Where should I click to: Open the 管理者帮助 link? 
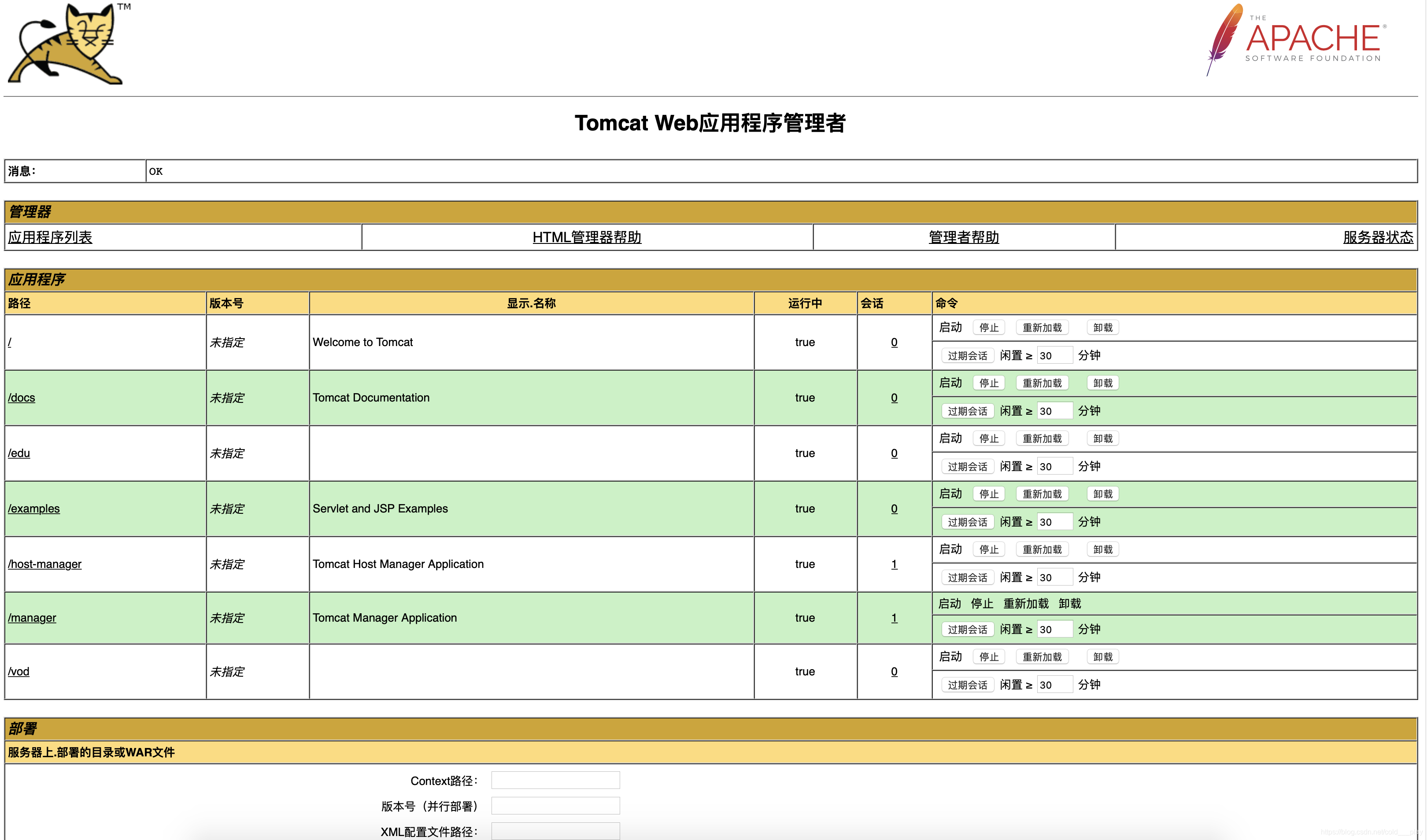point(964,237)
